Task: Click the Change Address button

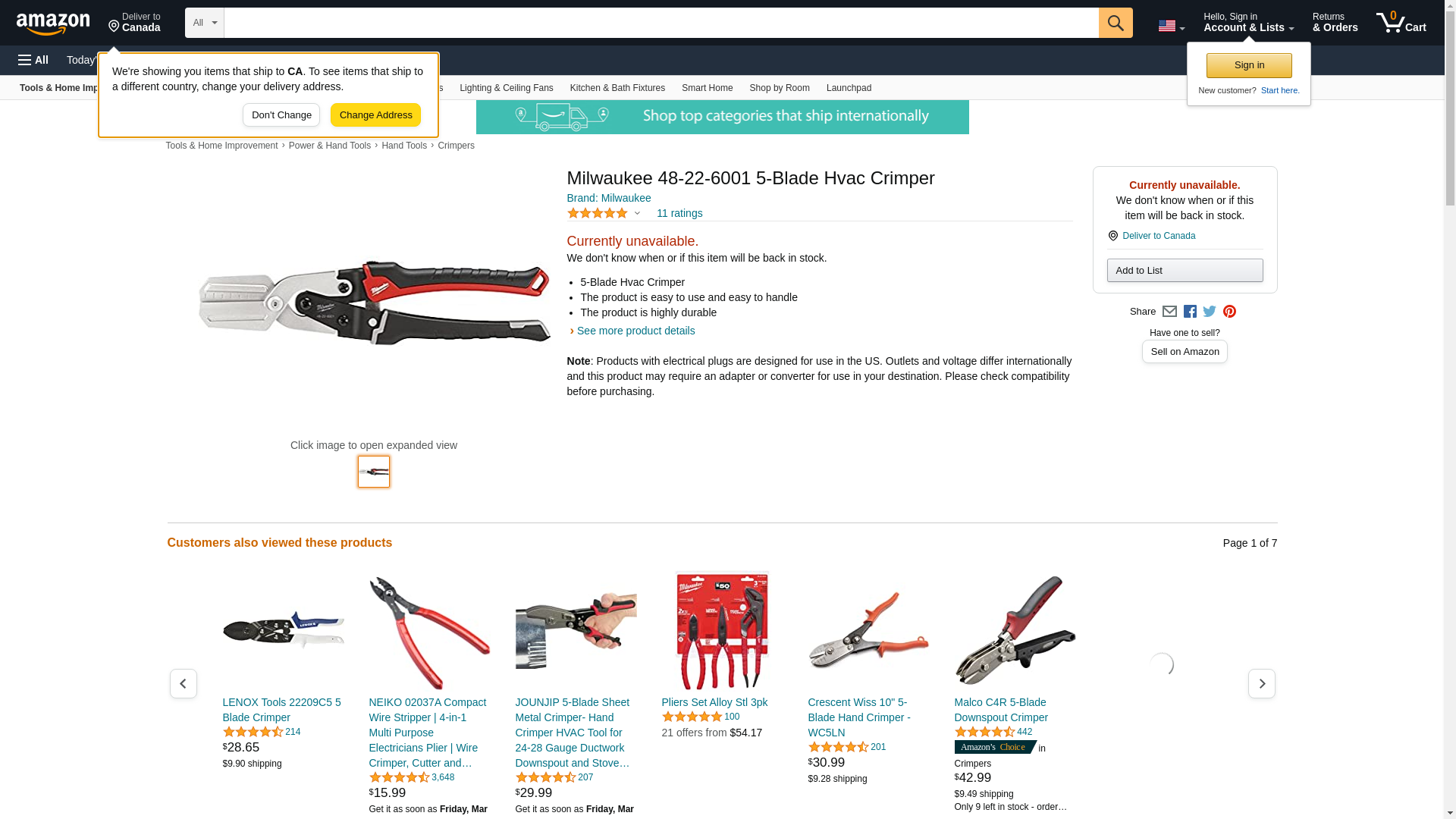Action: coord(375,115)
